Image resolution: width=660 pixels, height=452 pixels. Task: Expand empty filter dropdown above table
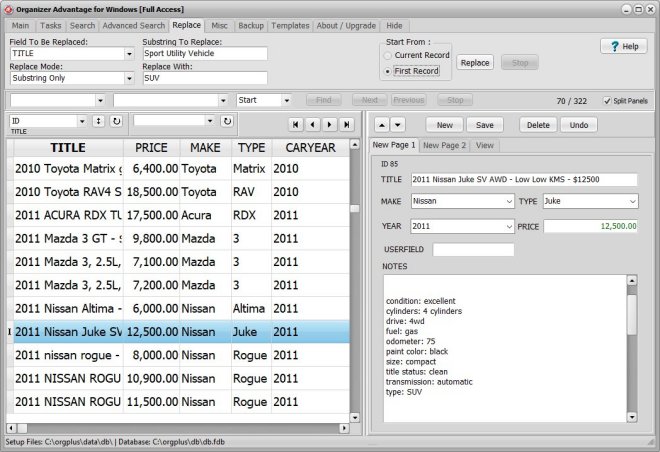pos(210,121)
